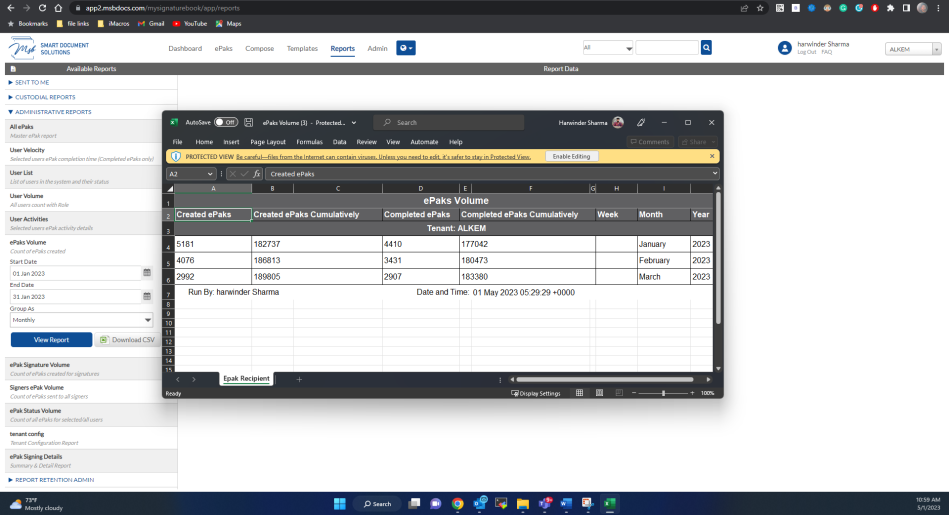Switch to Normal view in status bar
Viewport: 949px width, 515px height.
[x=579, y=393]
